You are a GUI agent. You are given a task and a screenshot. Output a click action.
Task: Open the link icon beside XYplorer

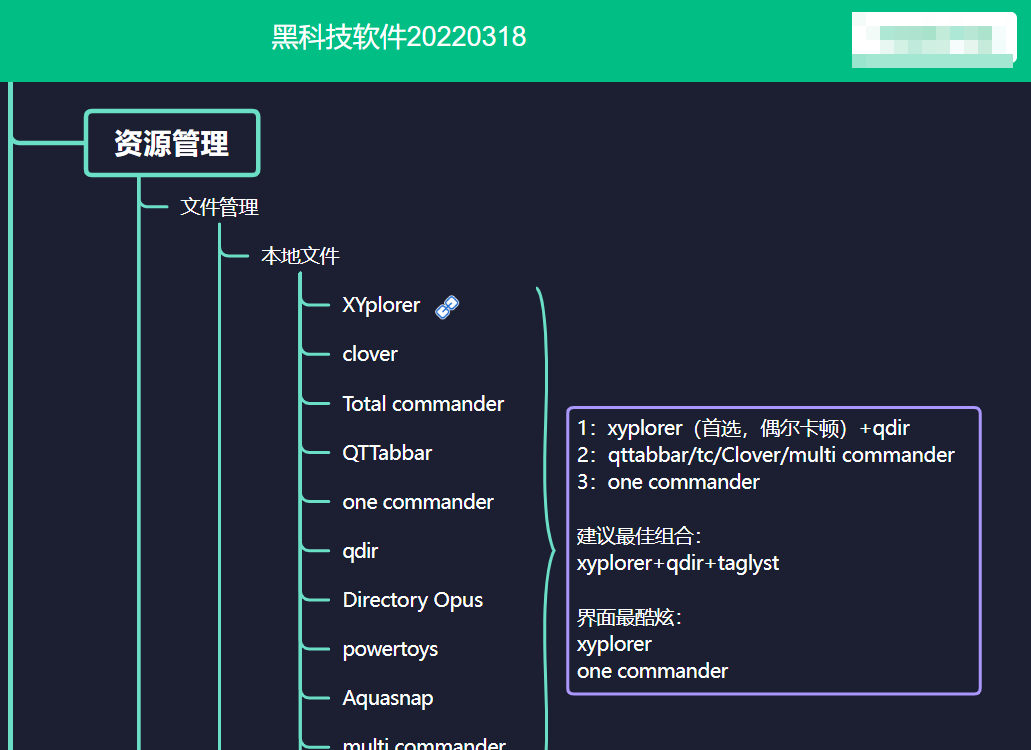(447, 307)
